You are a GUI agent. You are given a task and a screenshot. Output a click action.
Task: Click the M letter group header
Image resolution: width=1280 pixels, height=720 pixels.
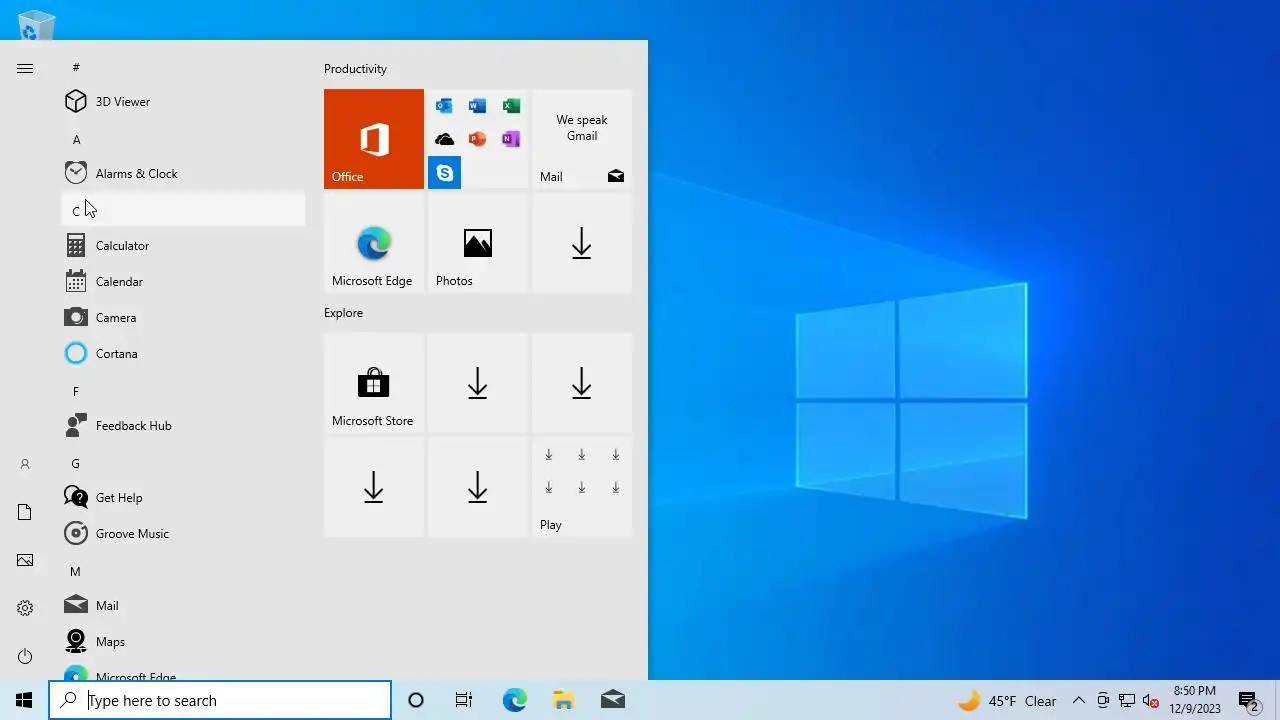(183, 571)
